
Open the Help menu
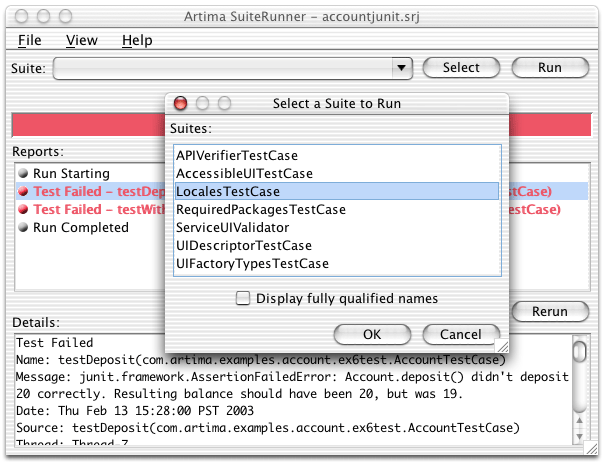click(x=137, y=40)
